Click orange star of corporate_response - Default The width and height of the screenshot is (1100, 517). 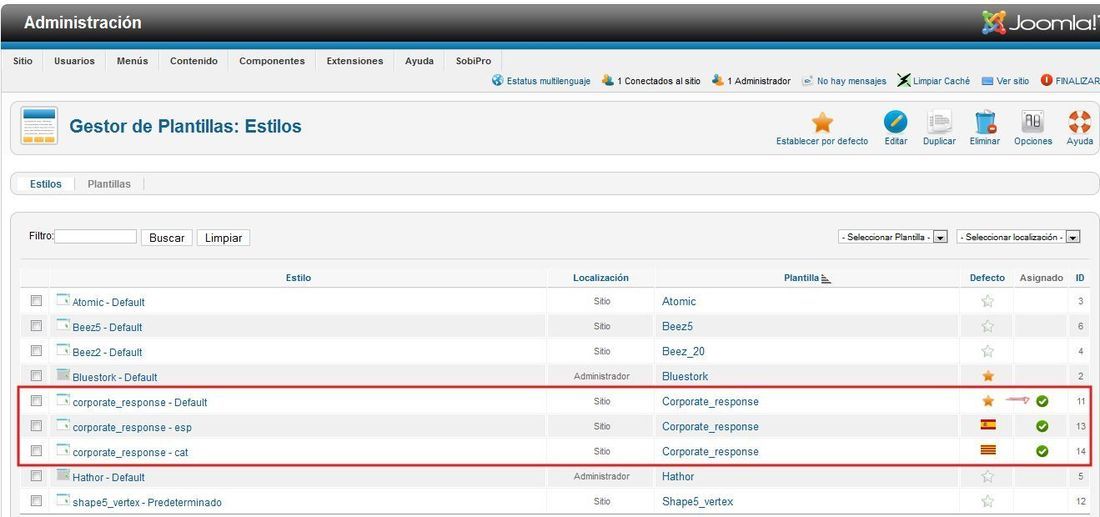click(x=988, y=401)
